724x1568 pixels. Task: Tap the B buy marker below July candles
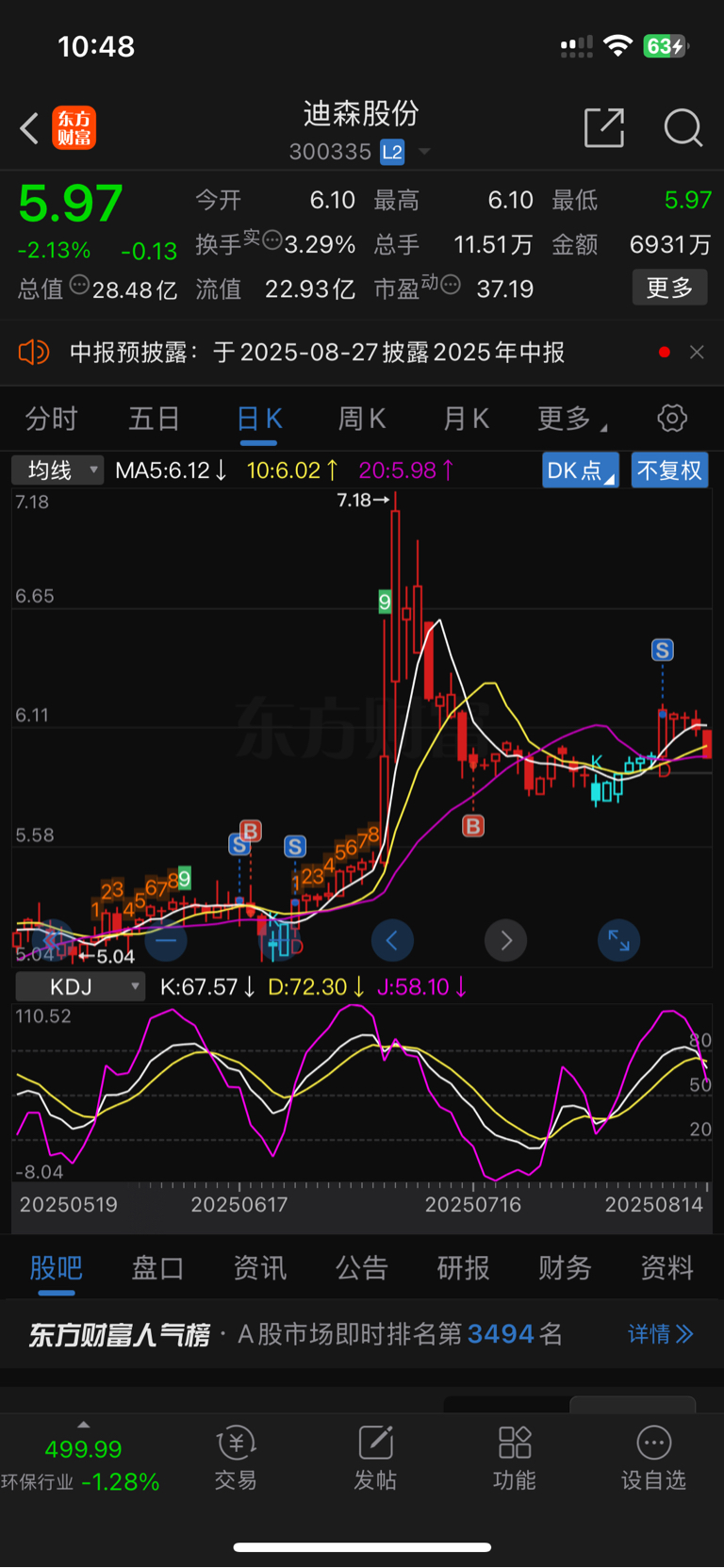click(473, 826)
